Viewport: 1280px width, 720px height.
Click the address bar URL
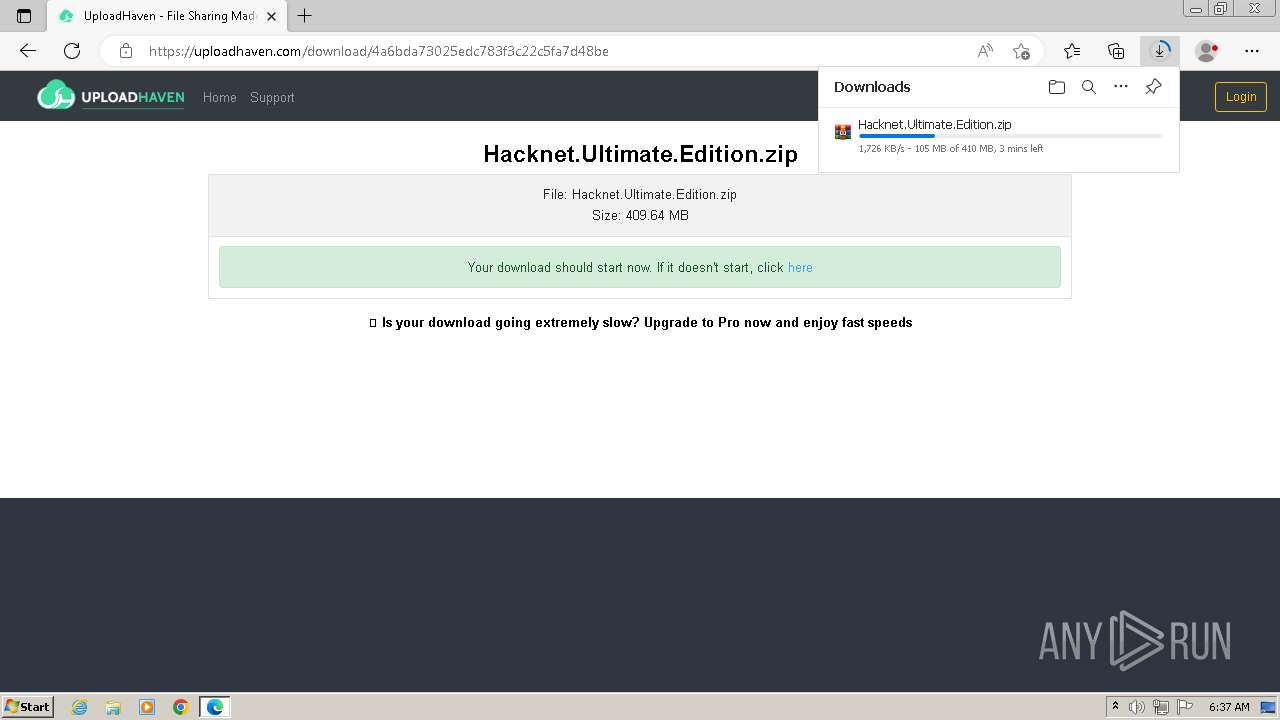pos(378,51)
